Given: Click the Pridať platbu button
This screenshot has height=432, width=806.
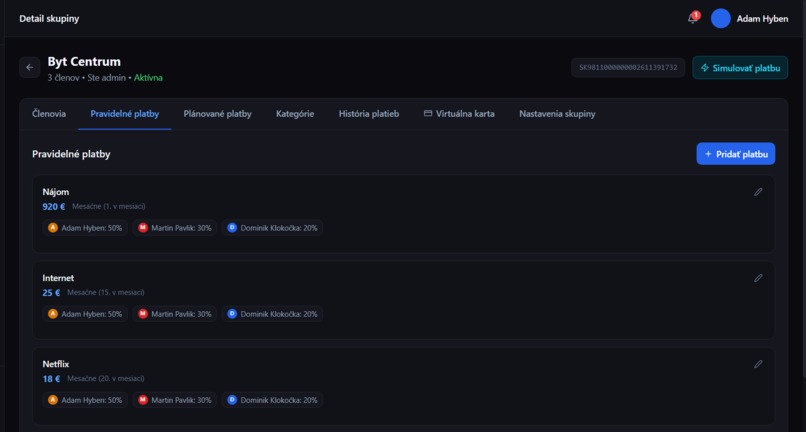Looking at the screenshot, I should (736, 154).
